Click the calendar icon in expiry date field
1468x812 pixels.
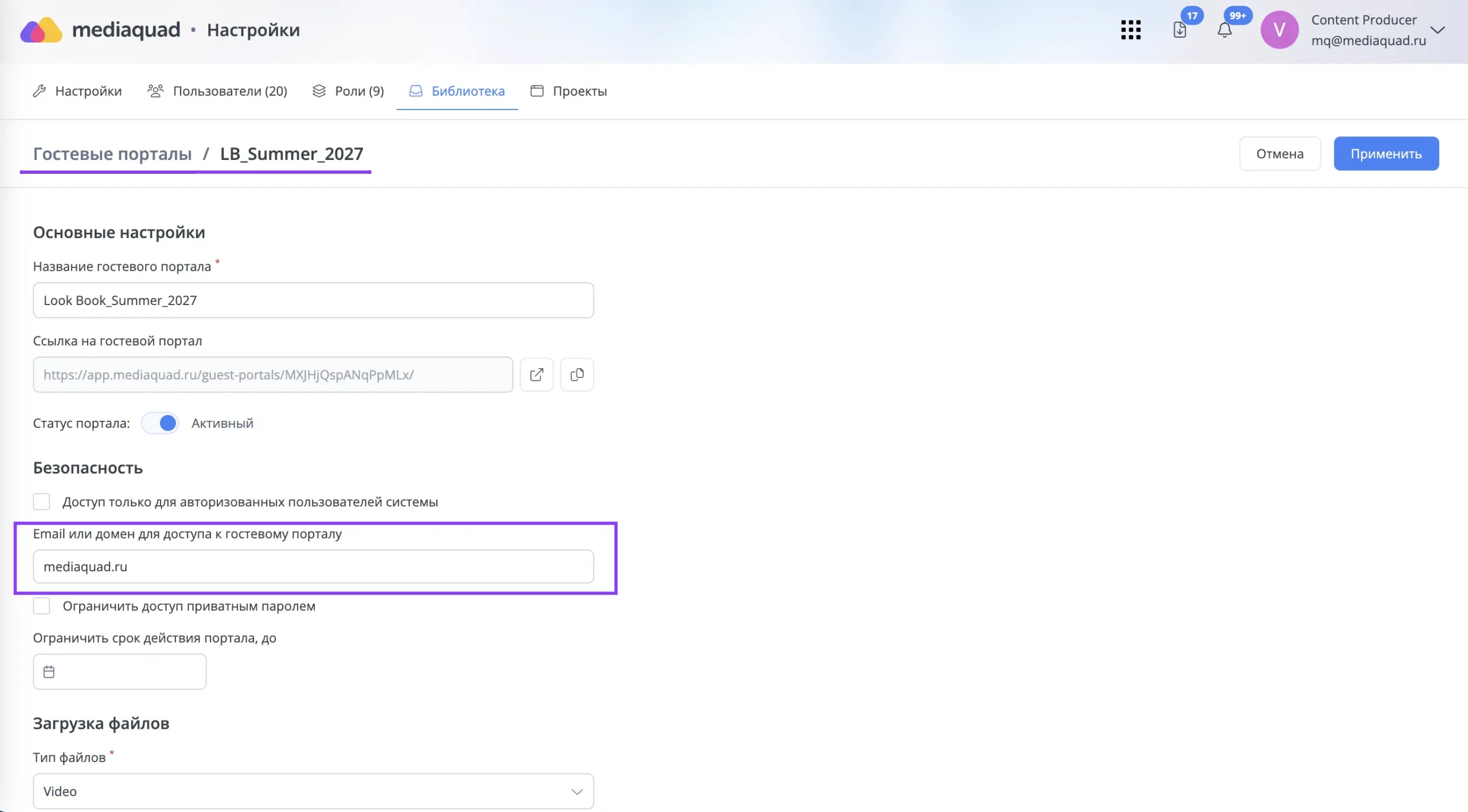(x=49, y=672)
